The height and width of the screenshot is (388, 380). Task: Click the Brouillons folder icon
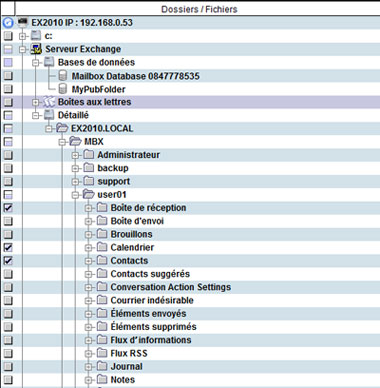[102, 234]
